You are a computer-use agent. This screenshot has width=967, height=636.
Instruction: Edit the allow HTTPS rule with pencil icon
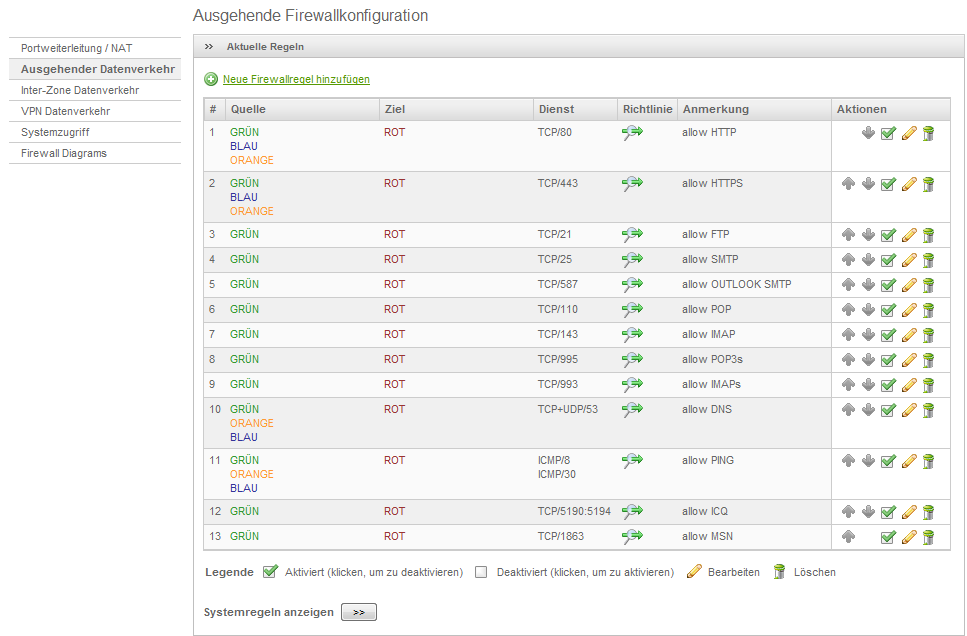pyautogui.click(x=908, y=184)
